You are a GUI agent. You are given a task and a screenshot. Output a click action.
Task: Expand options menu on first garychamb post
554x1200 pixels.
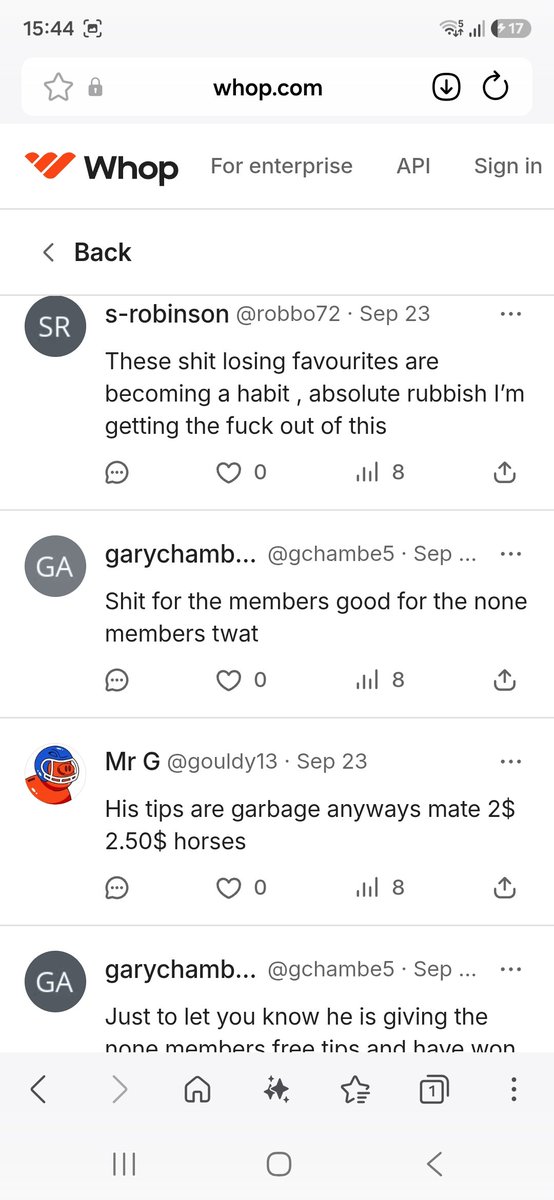(510, 554)
